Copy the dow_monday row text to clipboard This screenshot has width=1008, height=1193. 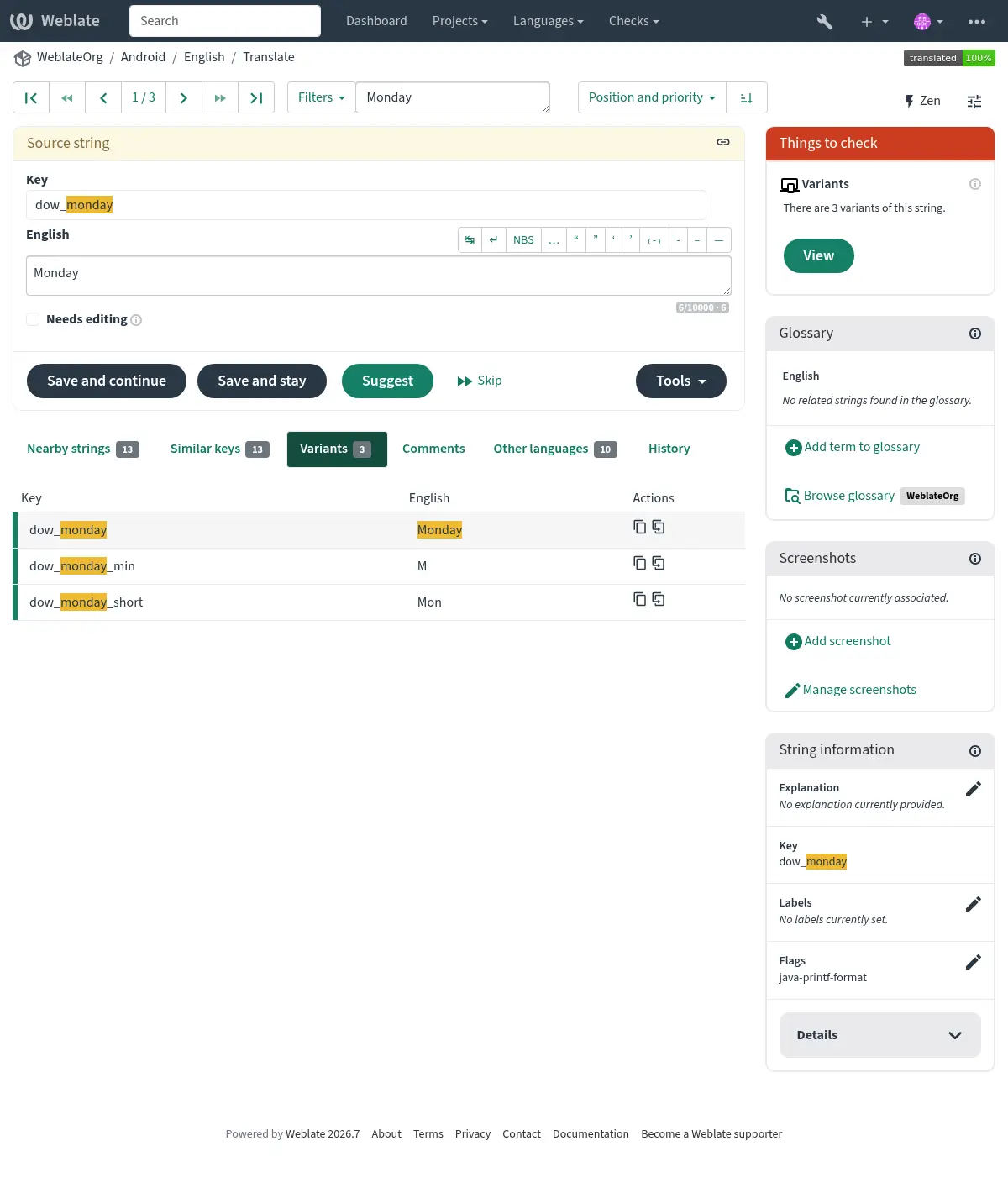(x=640, y=527)
